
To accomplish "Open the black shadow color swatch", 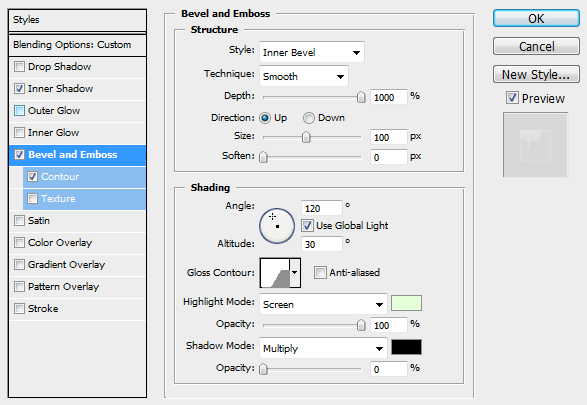I will pos(406,347).
